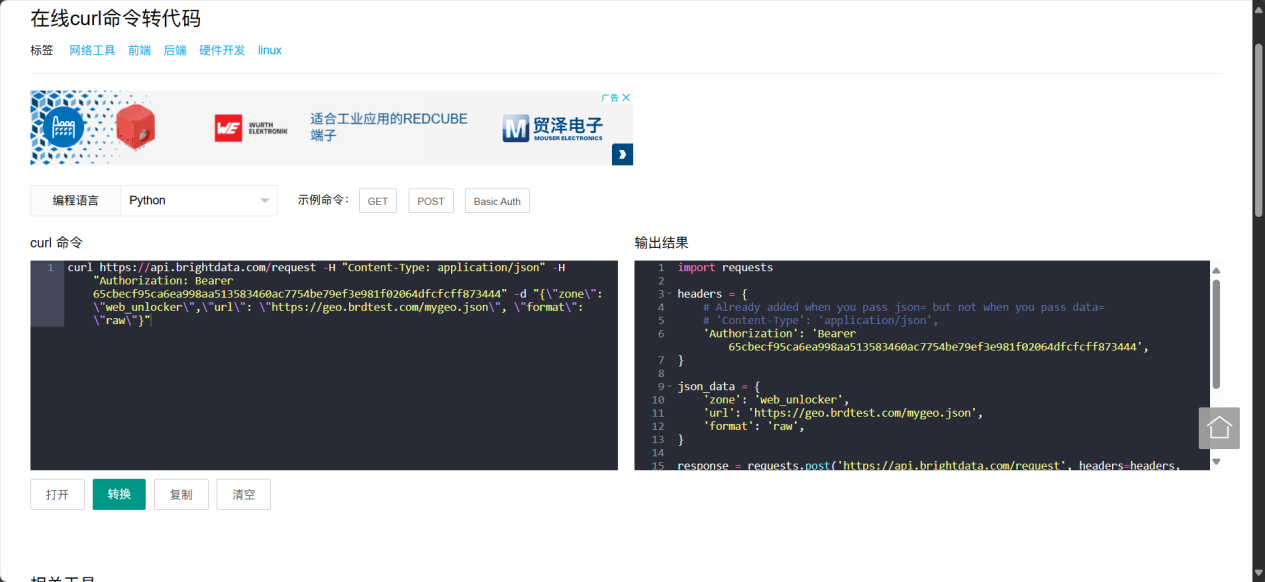The height and width of the screenshot is (582, 1265).
Task: Click the 'zone': 'web_unlocker' output line
Action: tap(776, 400)
